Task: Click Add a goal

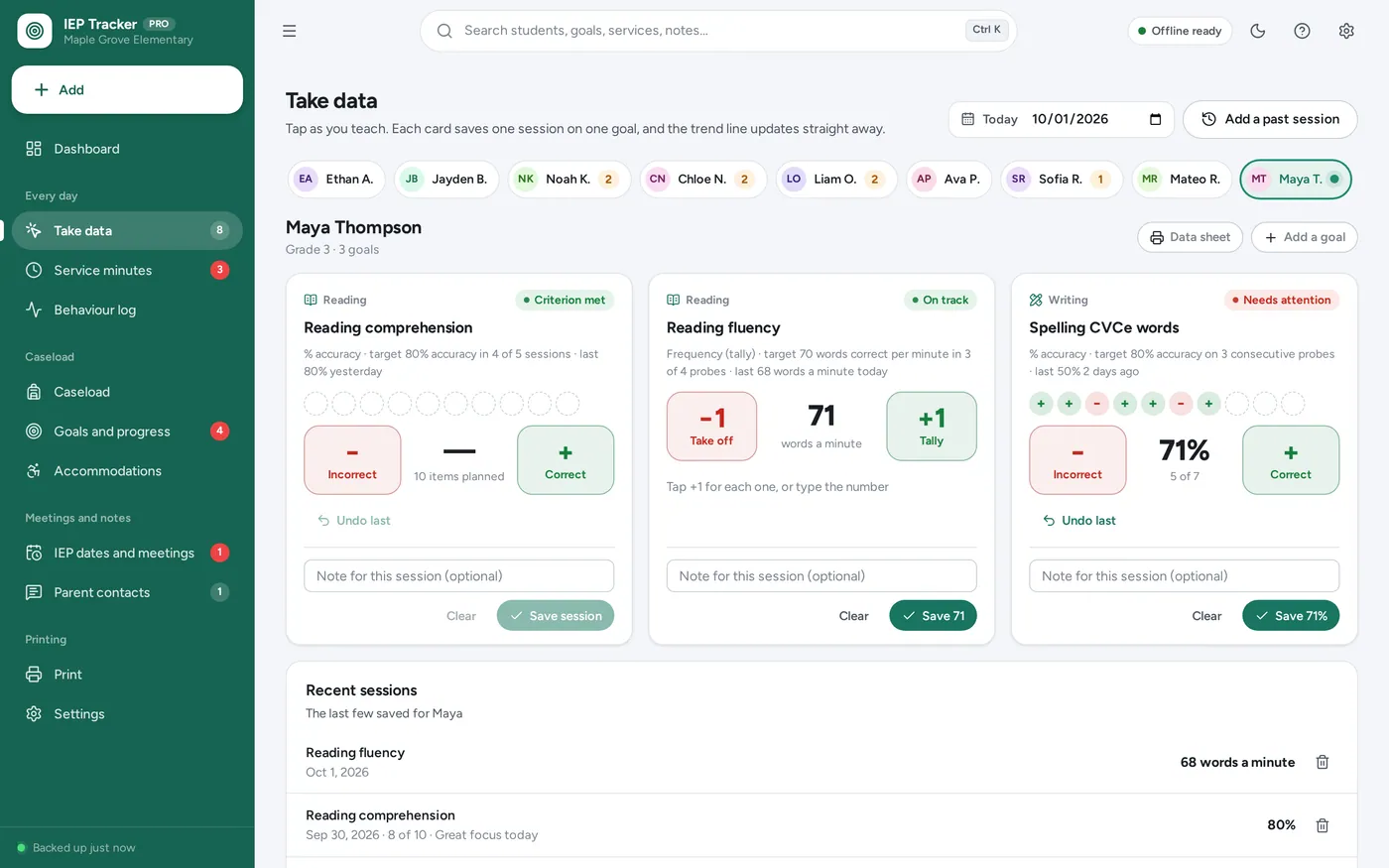Action: click(x=1305, y=237)
